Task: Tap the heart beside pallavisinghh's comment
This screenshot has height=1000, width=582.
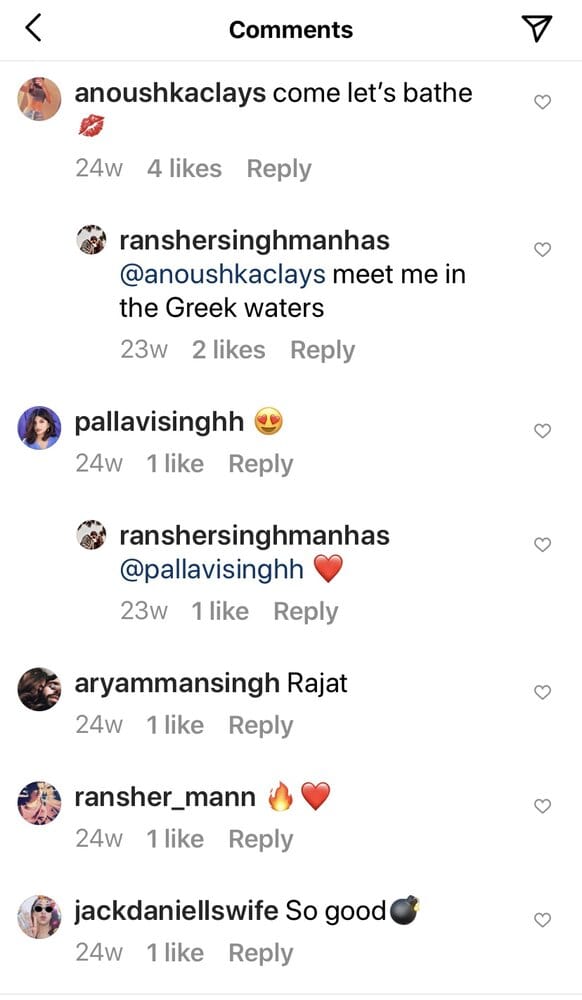Action: [x=542, y=431]
